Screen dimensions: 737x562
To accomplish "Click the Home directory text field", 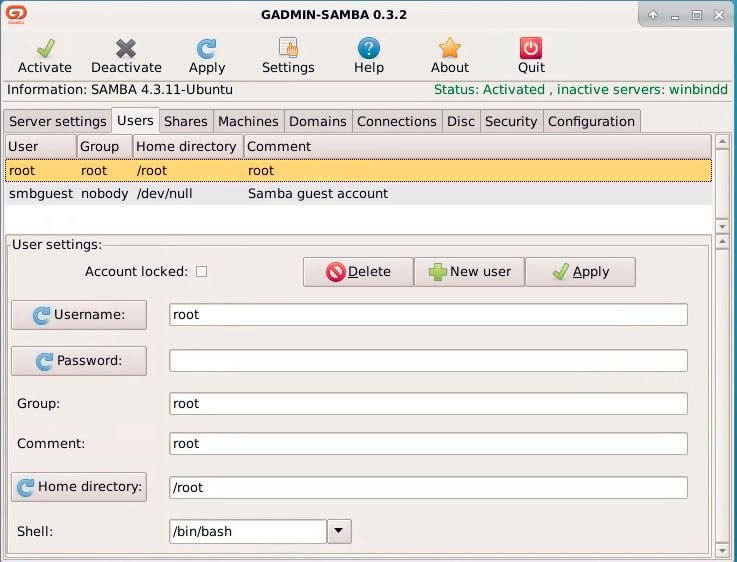I will click(428, 487).
